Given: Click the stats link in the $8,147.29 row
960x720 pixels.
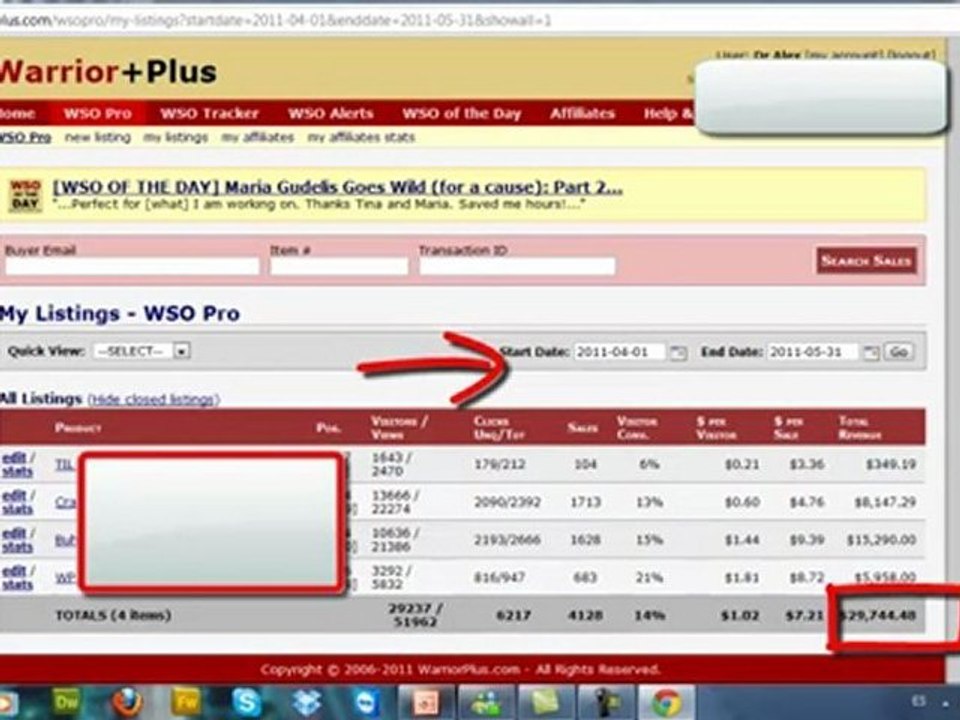Looking at the screenshot, I should pos(17,510).
